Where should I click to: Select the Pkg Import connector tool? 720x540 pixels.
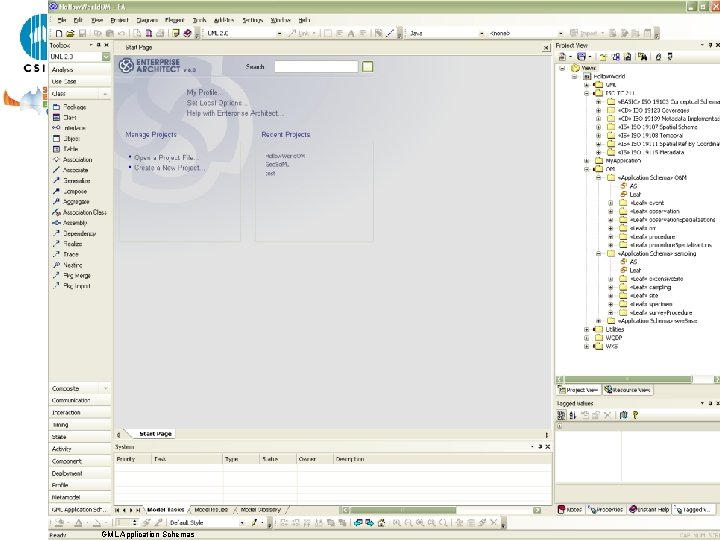72,286
